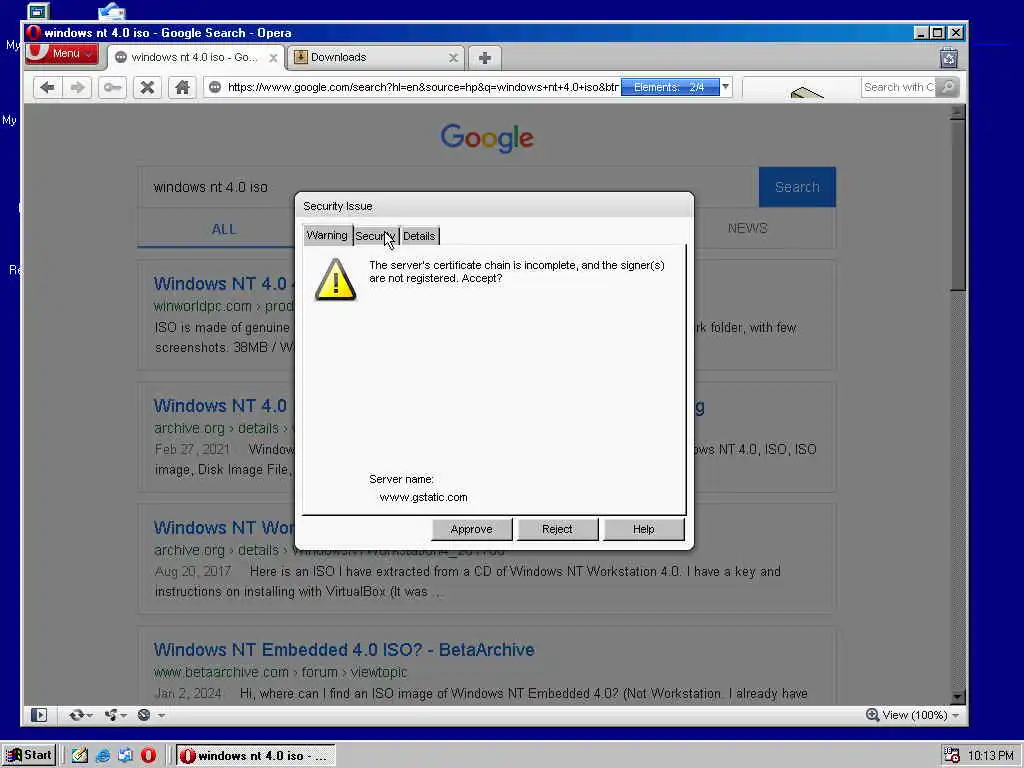1024x768 pixels.
Task: Click the Wand password key icon
Action: [x=112, y=88]
